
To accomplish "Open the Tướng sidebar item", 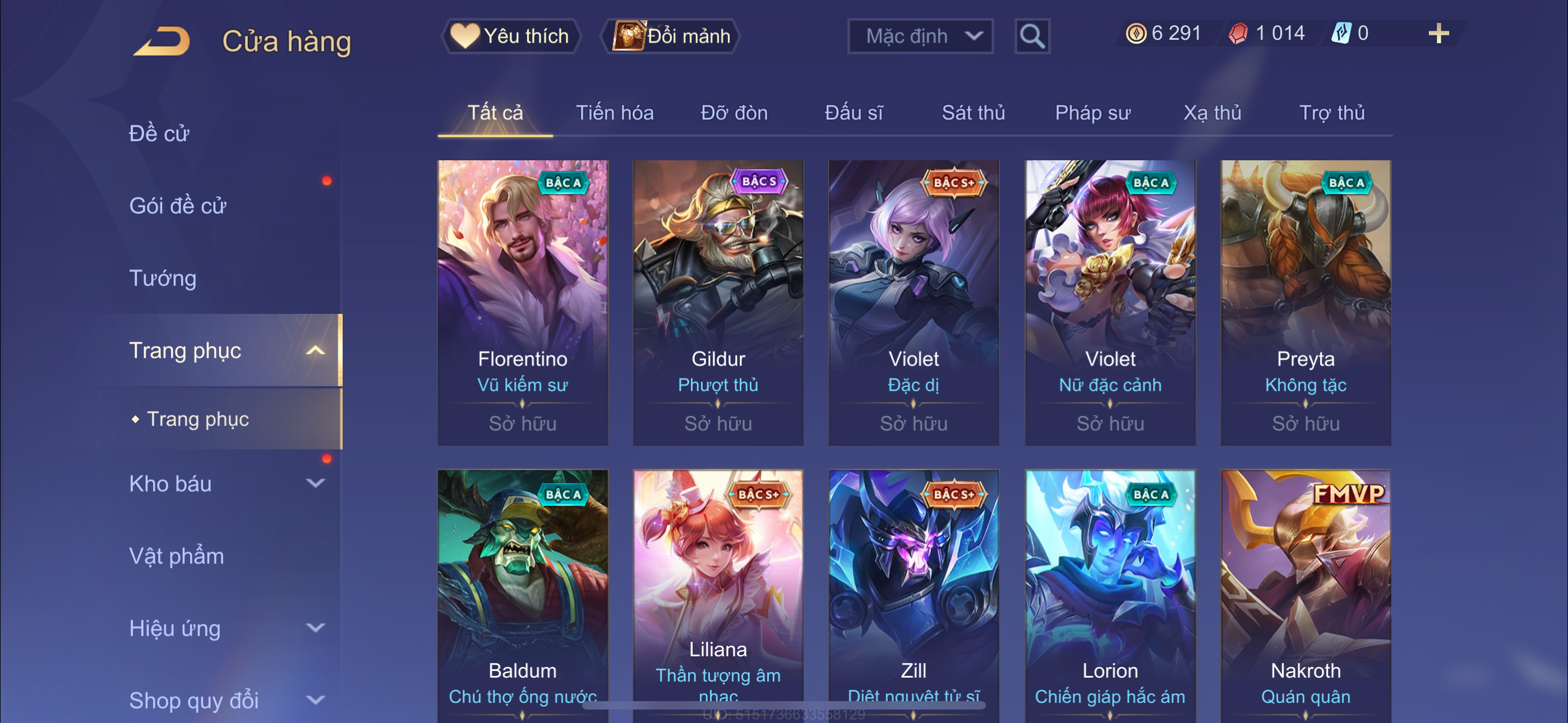I will tap(163, 279).
